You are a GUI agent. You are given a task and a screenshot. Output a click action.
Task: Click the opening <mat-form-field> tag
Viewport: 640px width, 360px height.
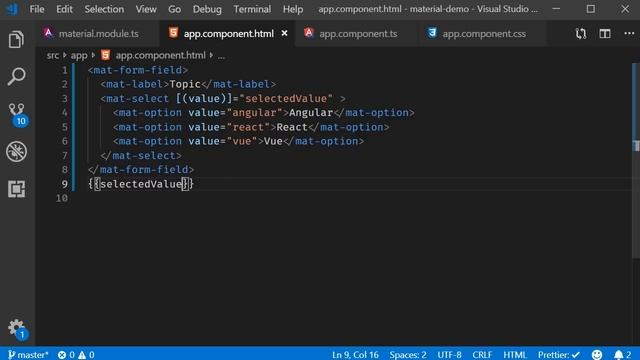point(138,70)
